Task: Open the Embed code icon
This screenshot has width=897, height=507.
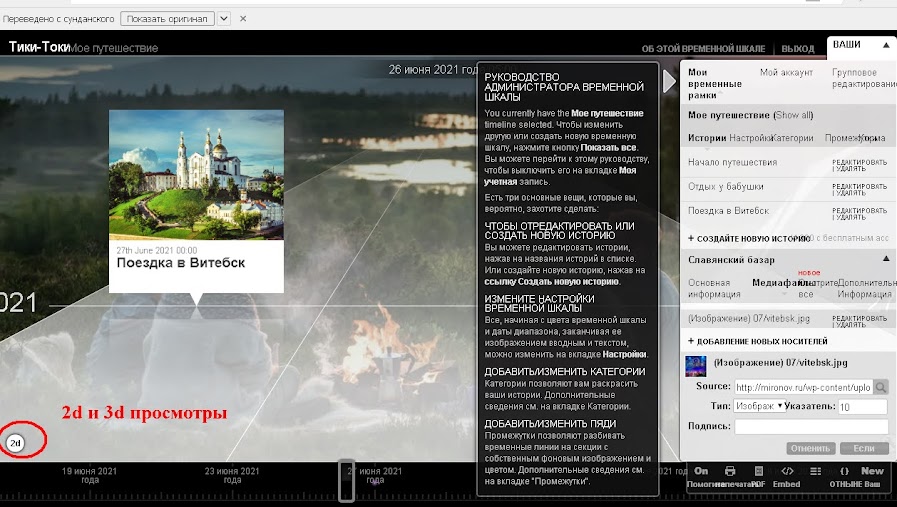Action: pyautogui.click(x=787, y=471)
